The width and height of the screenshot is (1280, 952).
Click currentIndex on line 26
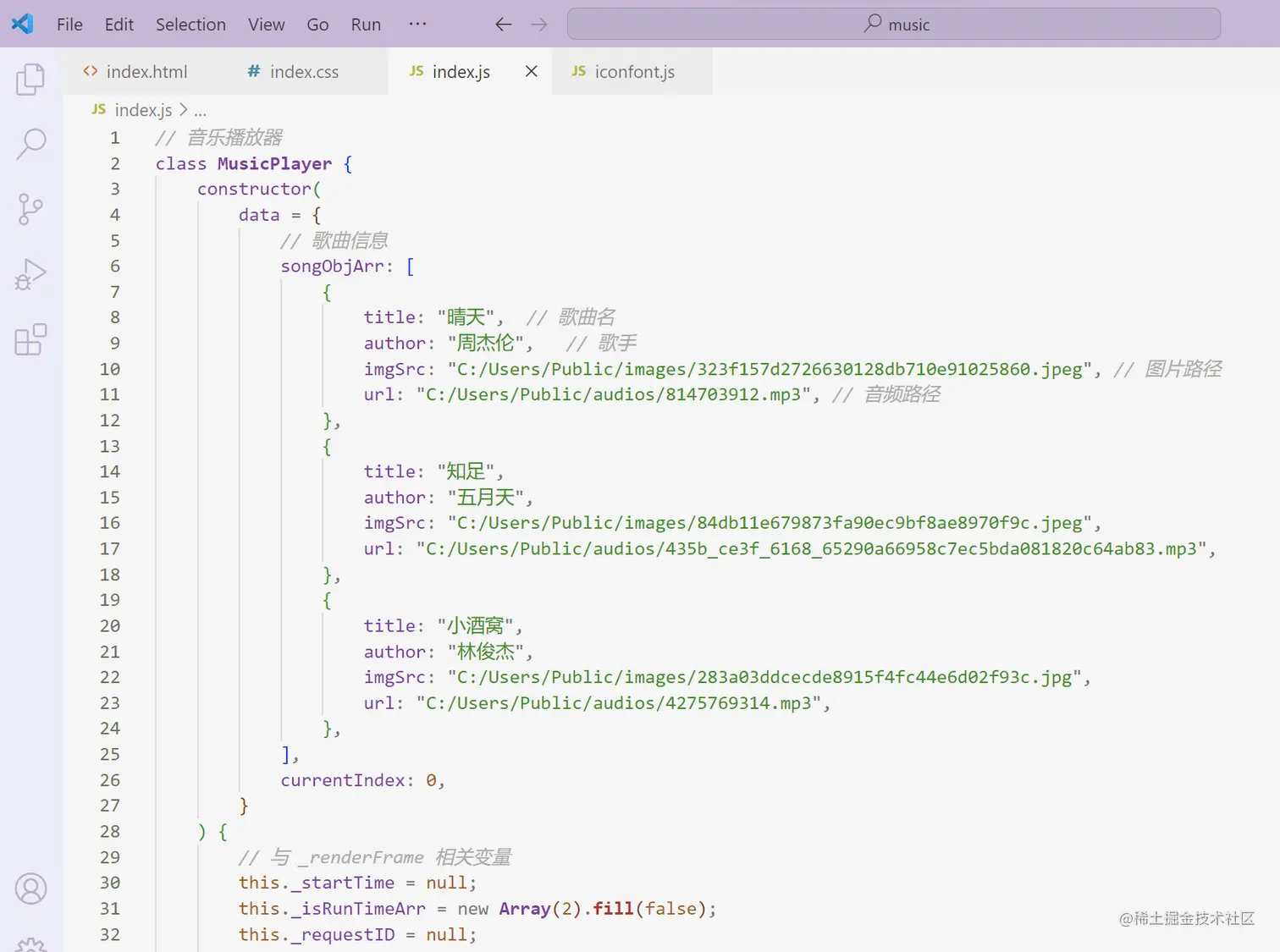[342, 780]
